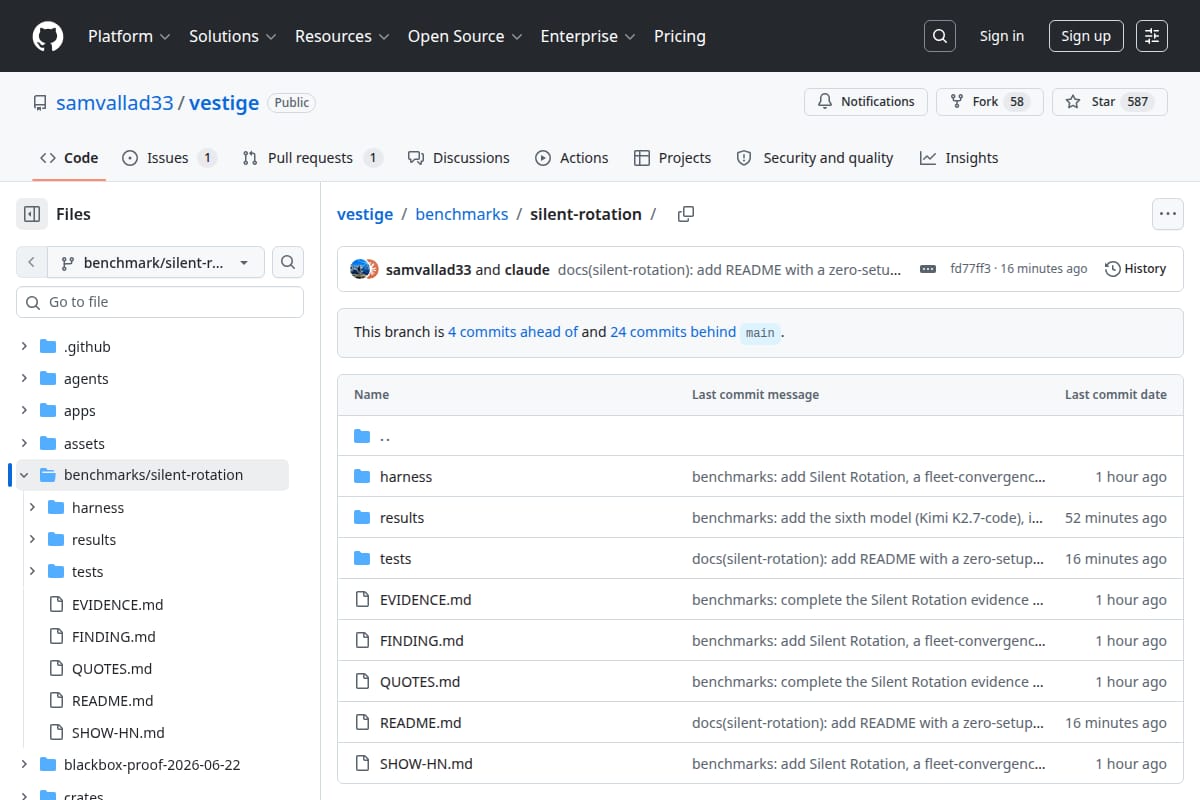The width and height of the screenshot is (1200, 800).
Task: Expand the .github folder in tree
Action: [x=24, y=347]
